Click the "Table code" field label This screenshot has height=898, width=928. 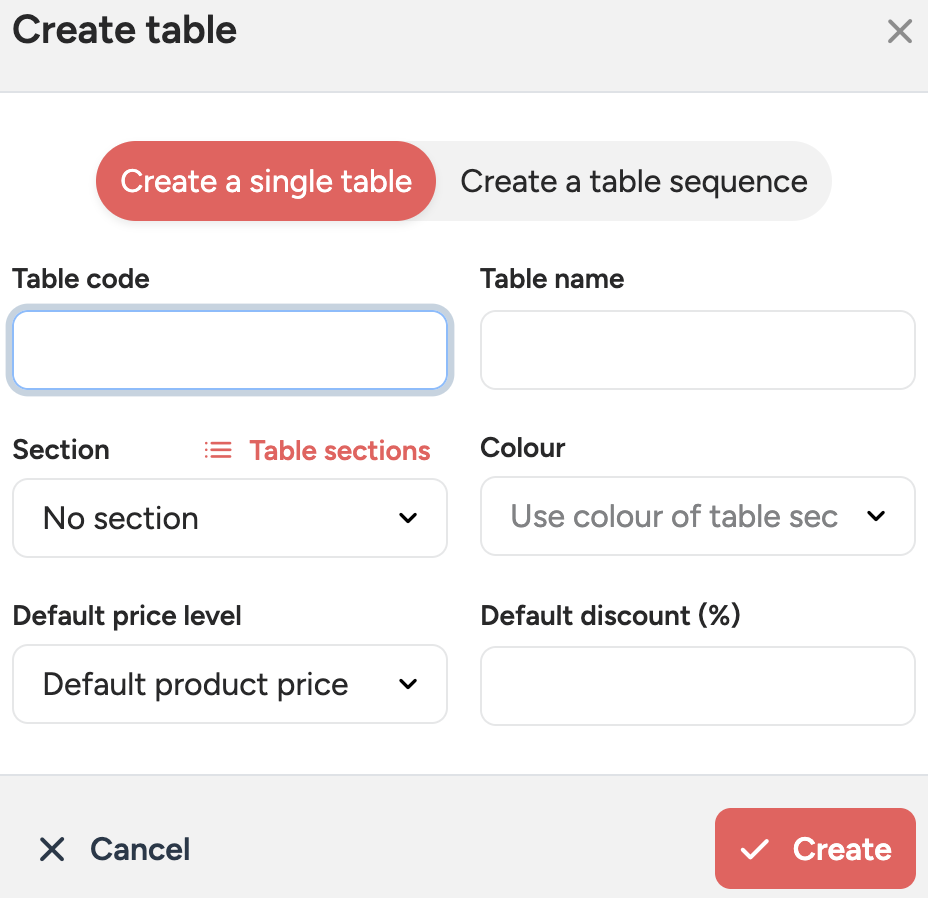tap(81, 279)
